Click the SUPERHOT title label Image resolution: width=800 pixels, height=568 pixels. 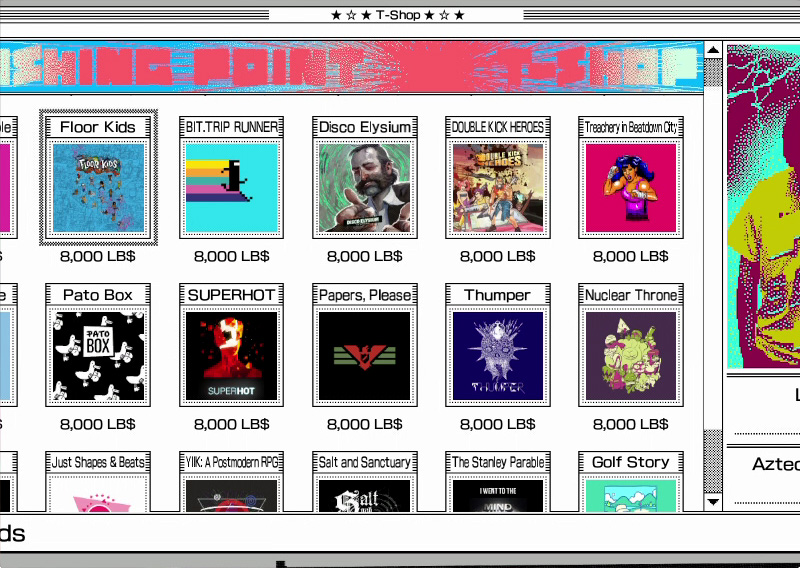tap(232, 295)
